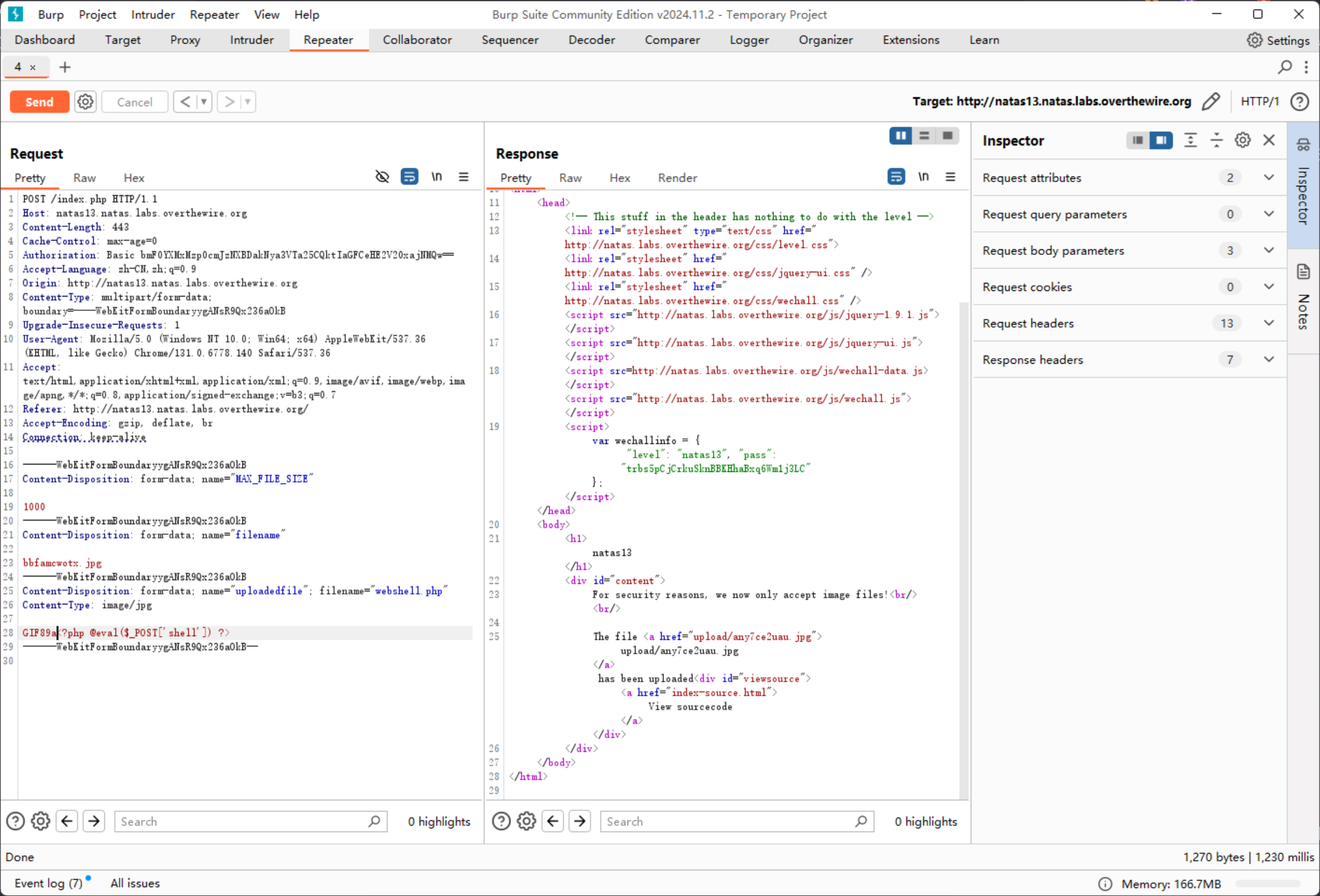Viewport: 1320px width, 896px height.
Task: Toggle show newline characters in Response
Action: (923, 177)
